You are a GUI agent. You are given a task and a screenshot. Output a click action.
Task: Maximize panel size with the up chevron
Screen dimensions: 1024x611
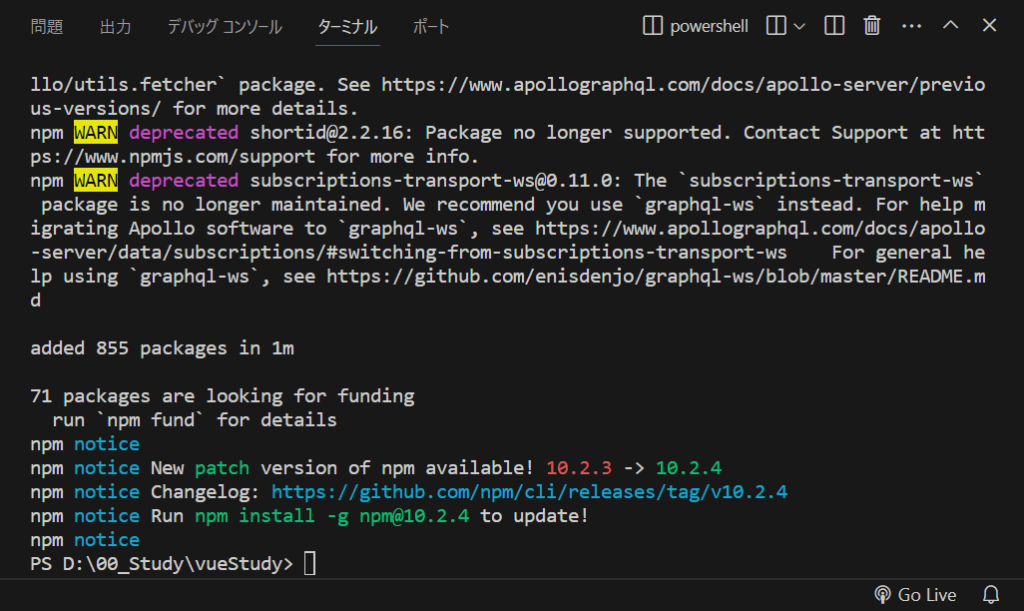click(951, 25)
